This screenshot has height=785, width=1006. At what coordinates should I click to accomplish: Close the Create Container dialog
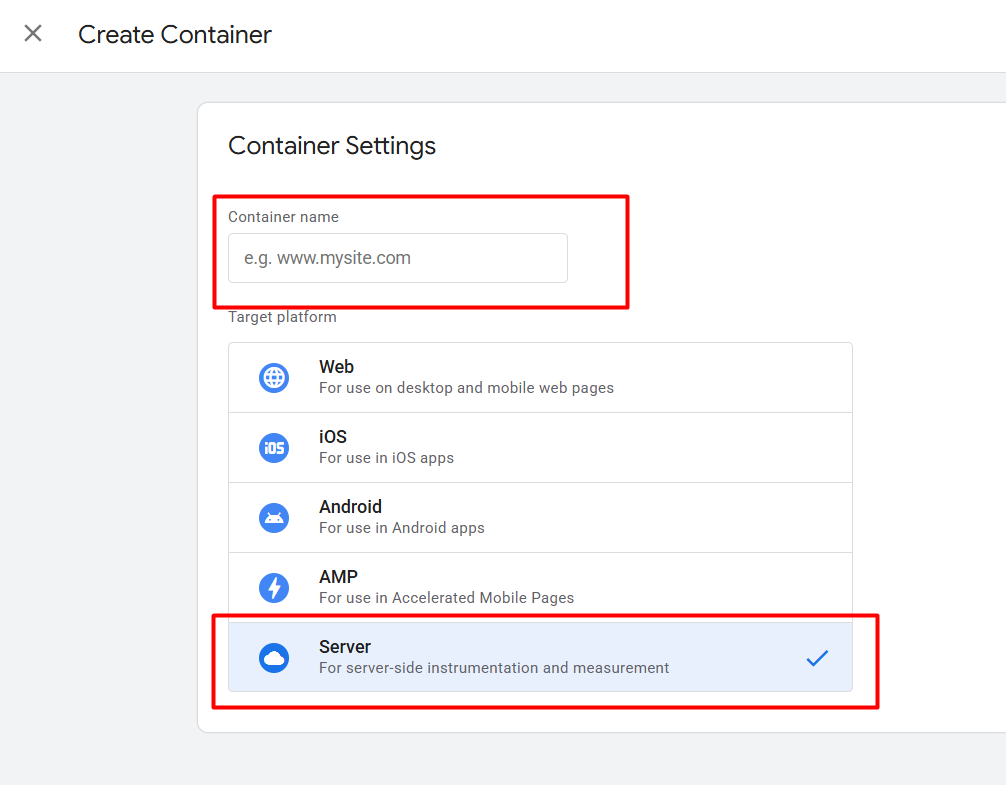pos(33,34)
